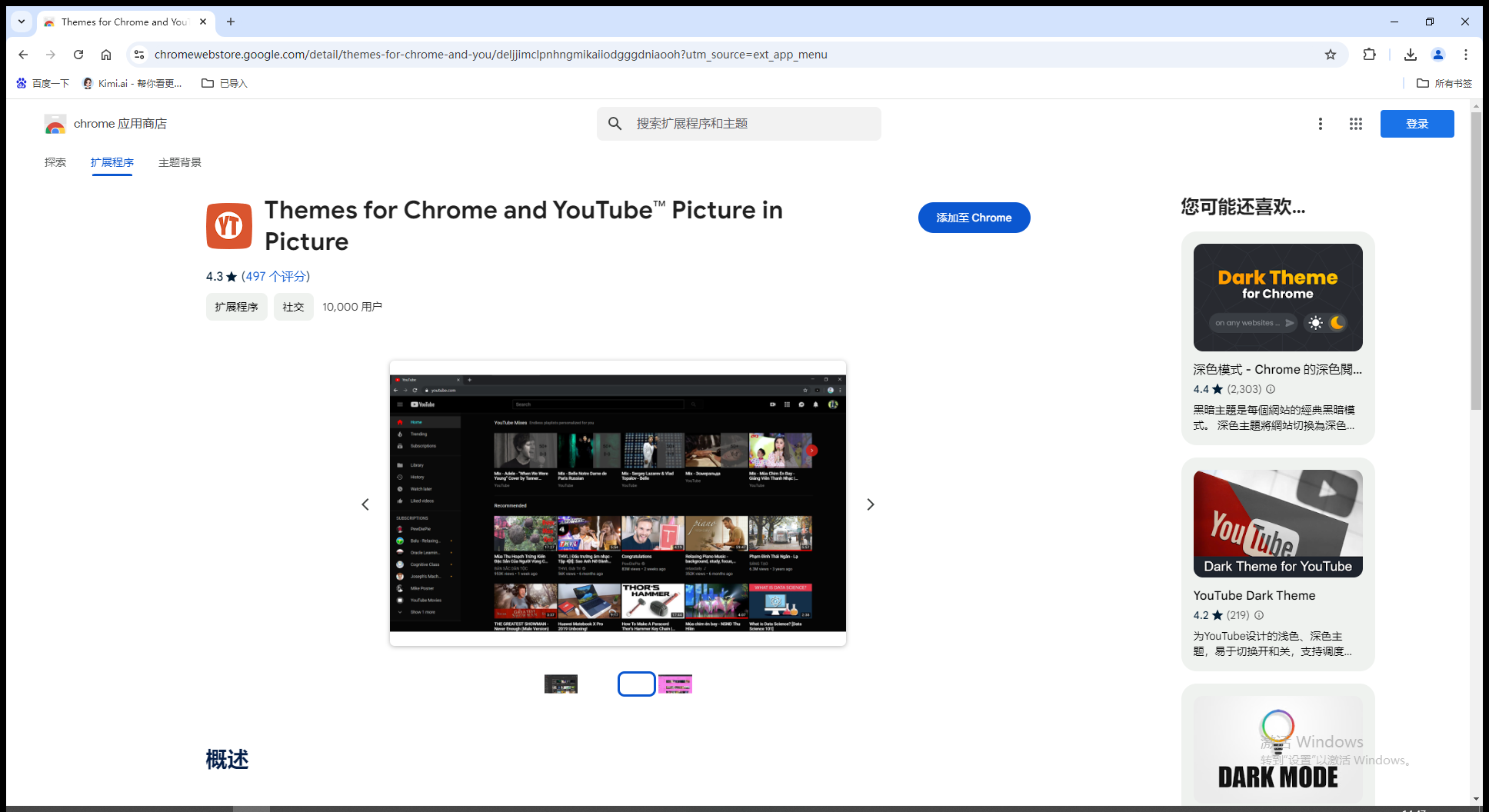Focus the 搜索扩展程序和主题 search field

pyautogui.click(x=738, y=124)
